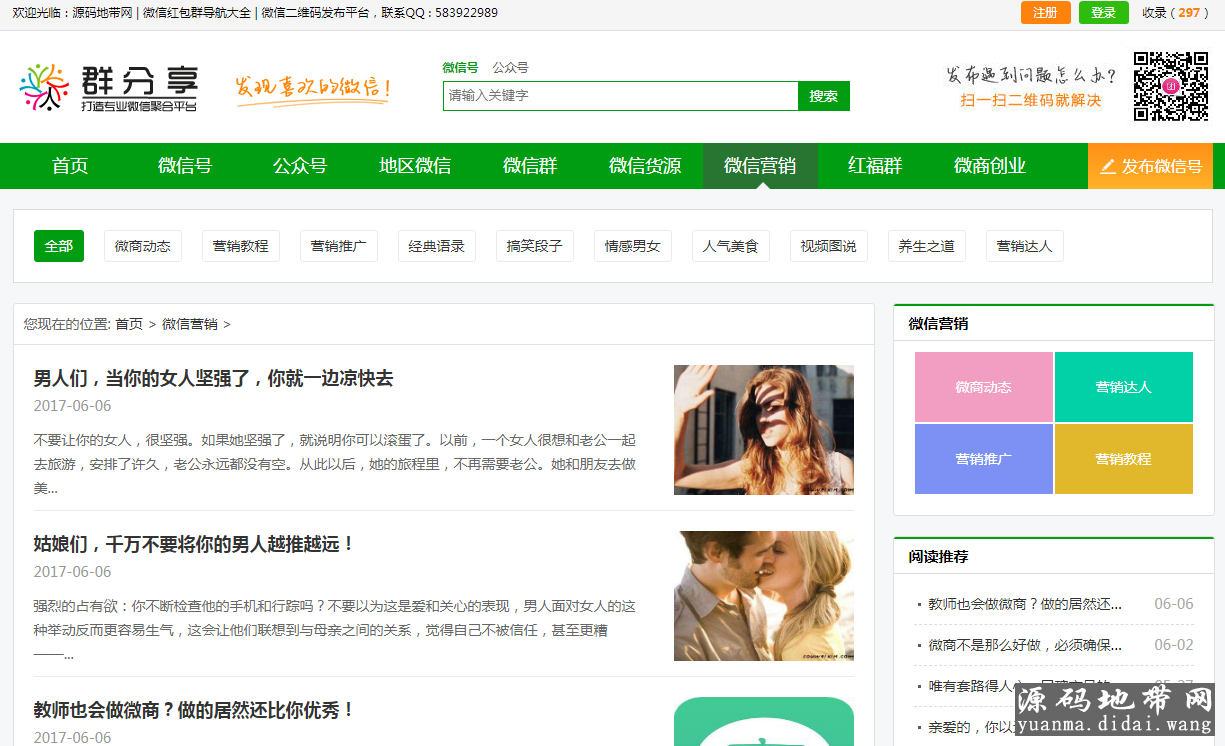Click the teal 营销达人 tile

[1123, 387]
